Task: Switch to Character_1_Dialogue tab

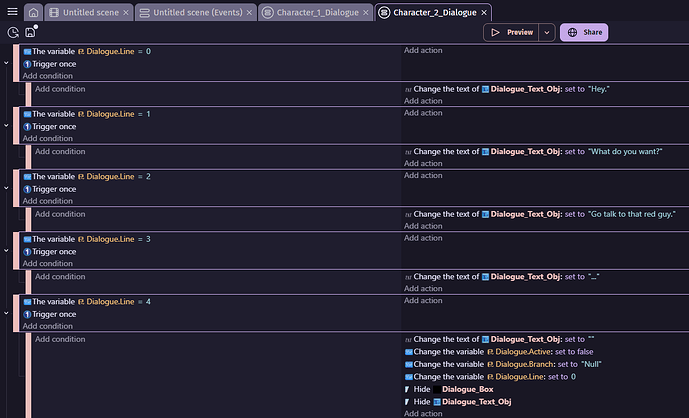Action: click(x=314, y=12)
